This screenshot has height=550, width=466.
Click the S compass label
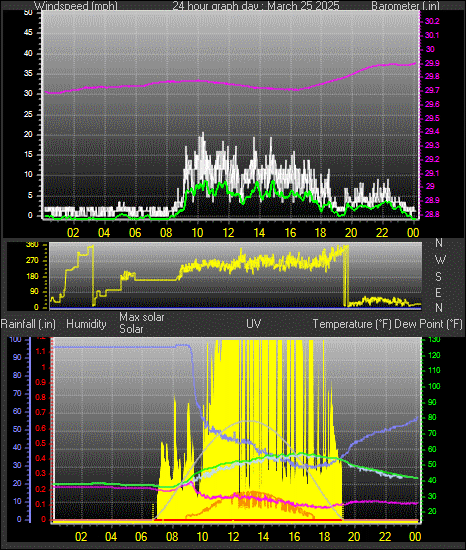click(x=438, y=277)
